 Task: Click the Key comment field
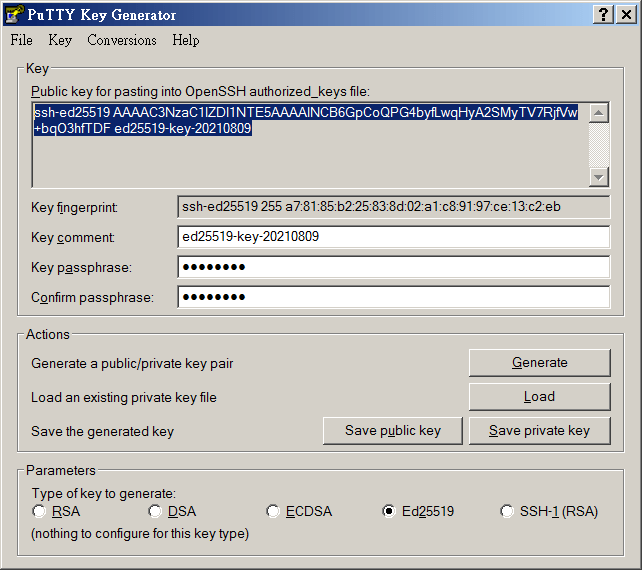coord(393,237)
